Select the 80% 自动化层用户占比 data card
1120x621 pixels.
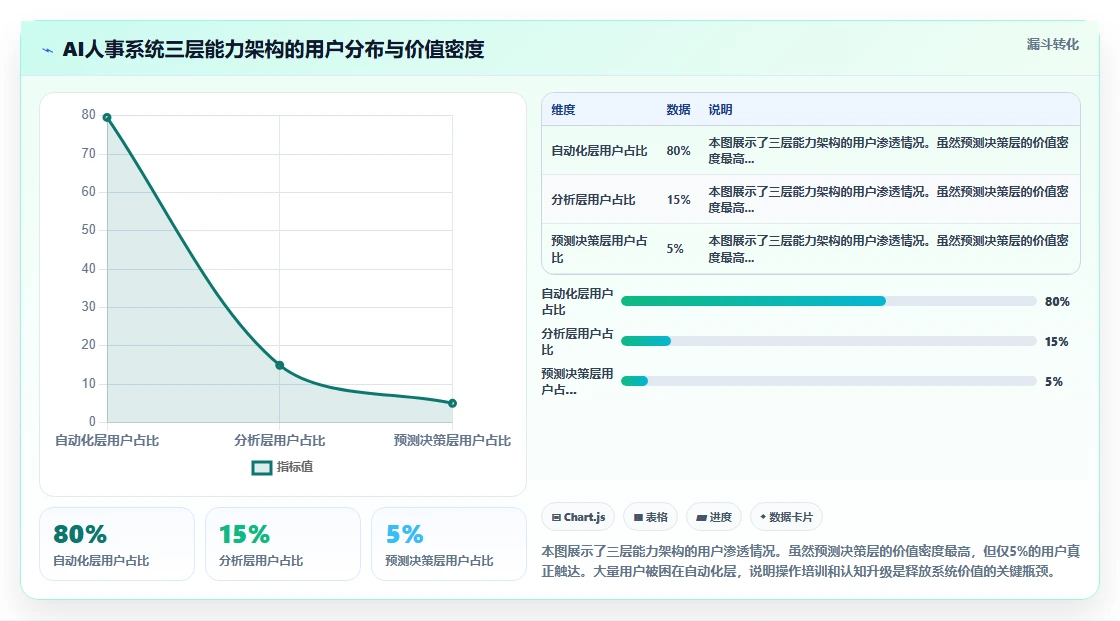pos(117,544)
